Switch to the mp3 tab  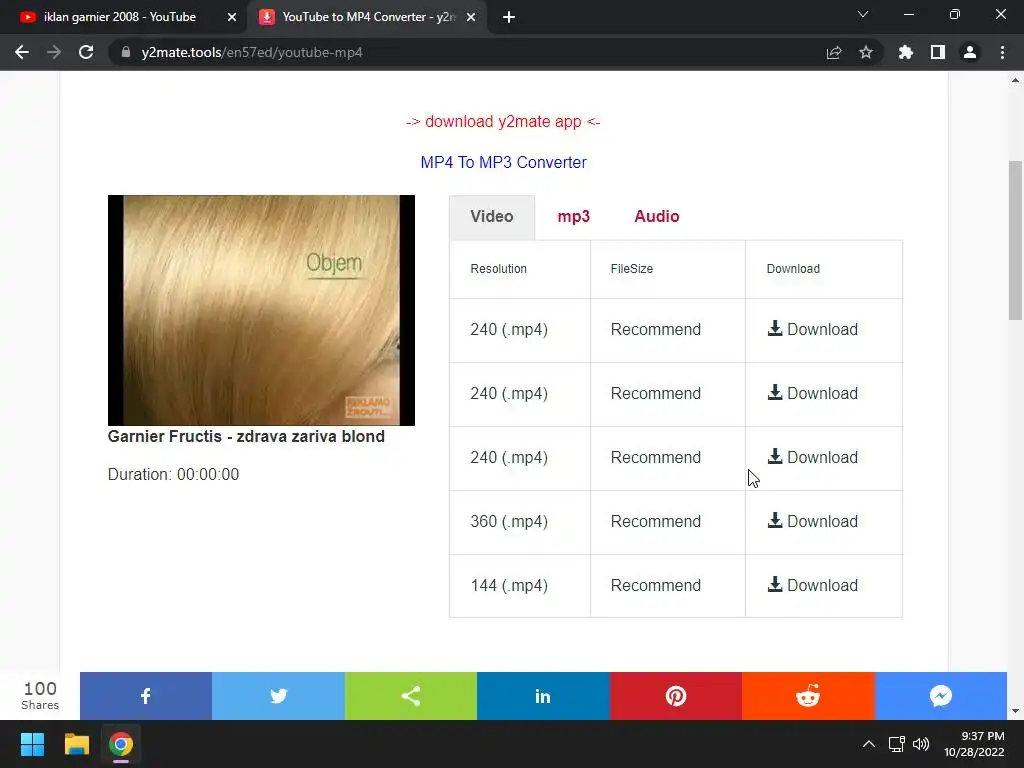(573, 217)
